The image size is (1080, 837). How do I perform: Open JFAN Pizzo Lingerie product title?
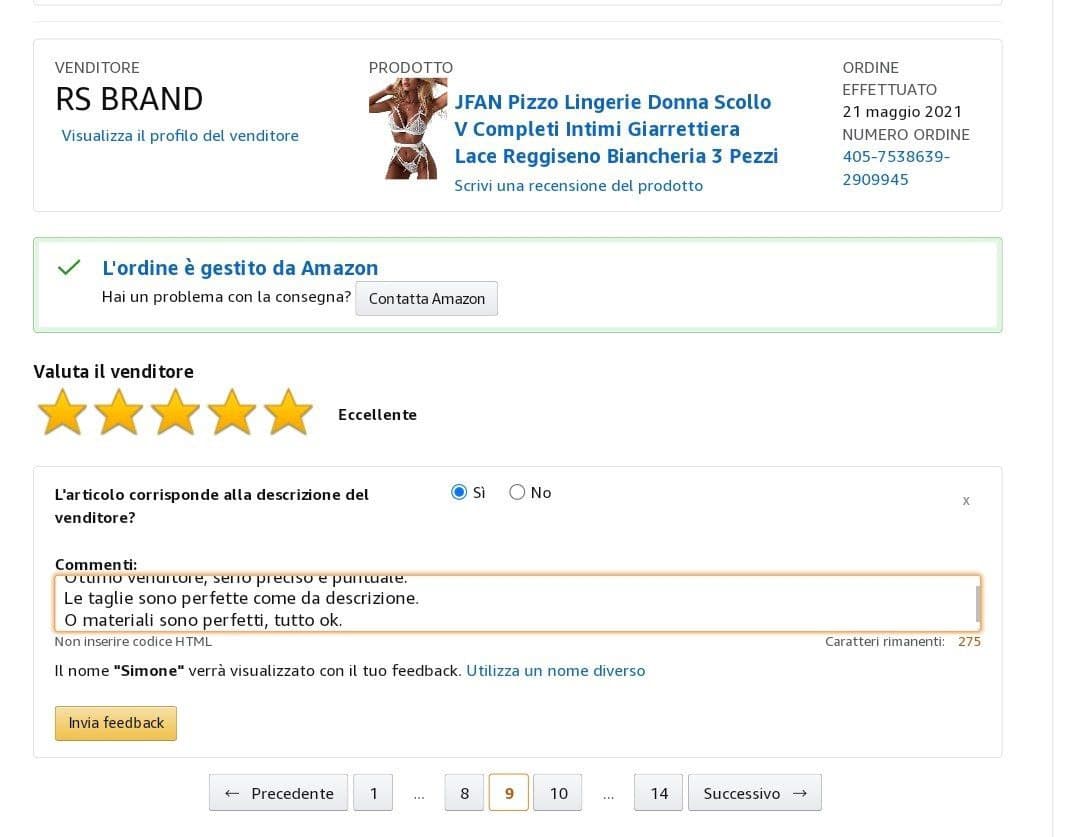(615, 129)
